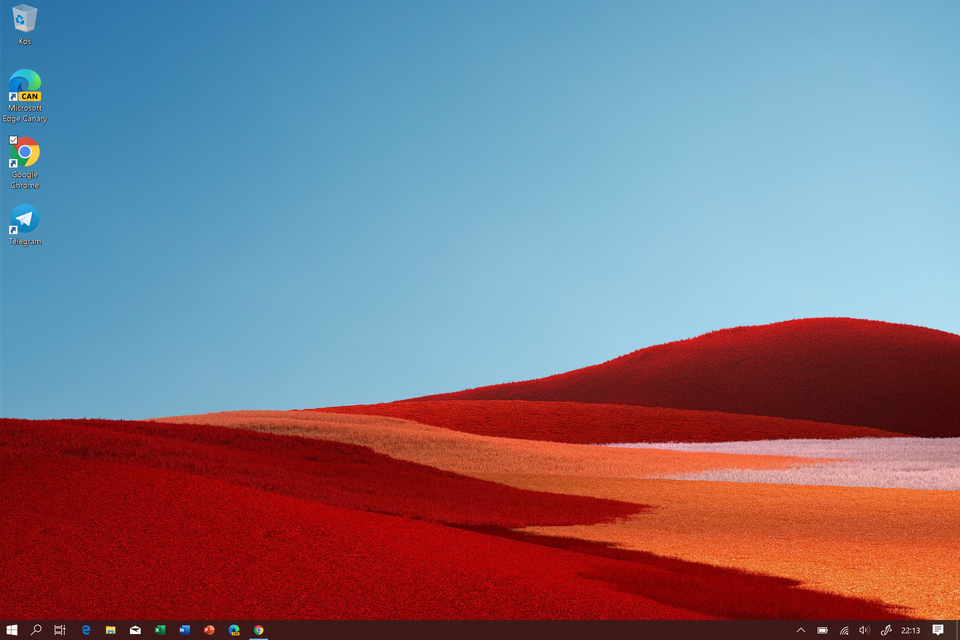Open the Telegram desktop shortcut
The image size is (960, 640).
(x=23, y=218)
